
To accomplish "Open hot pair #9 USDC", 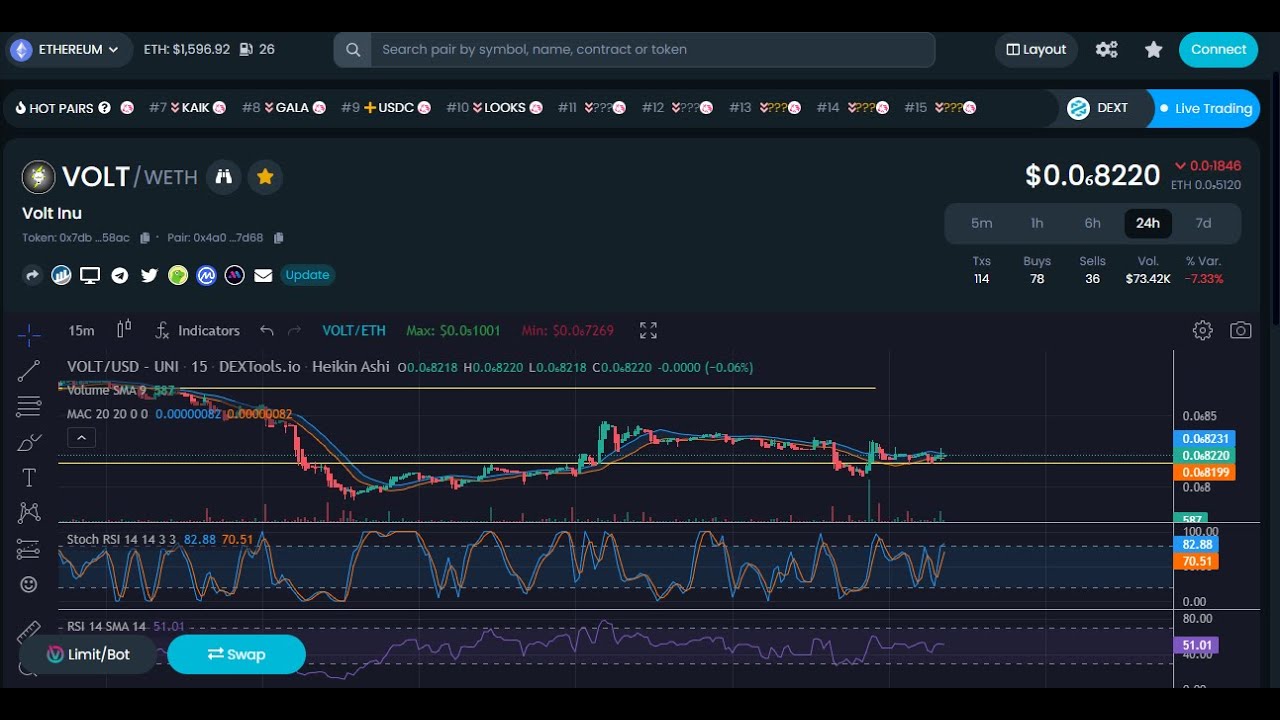I will [x=386, y=108].
